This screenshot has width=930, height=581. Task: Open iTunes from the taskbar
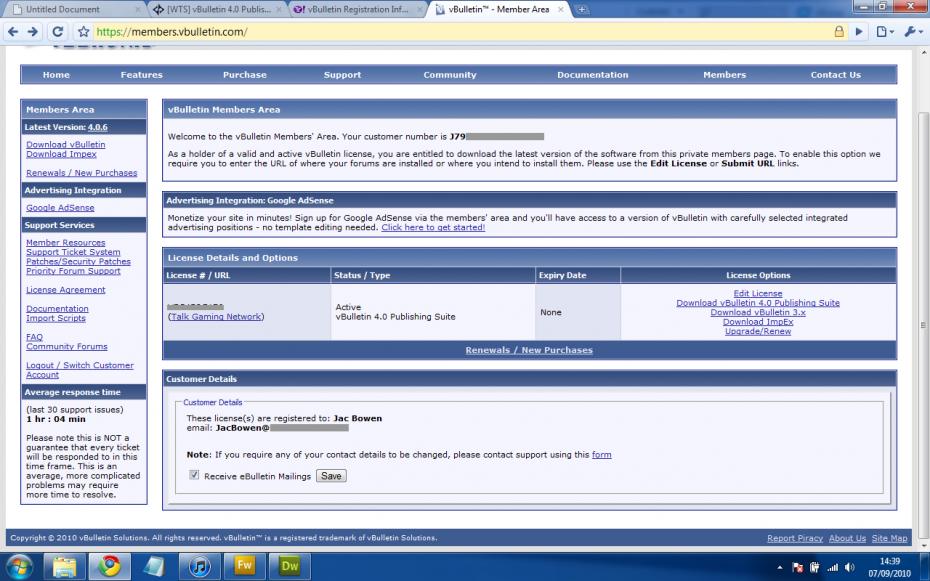pyautogui.click(x=200, y=566)
